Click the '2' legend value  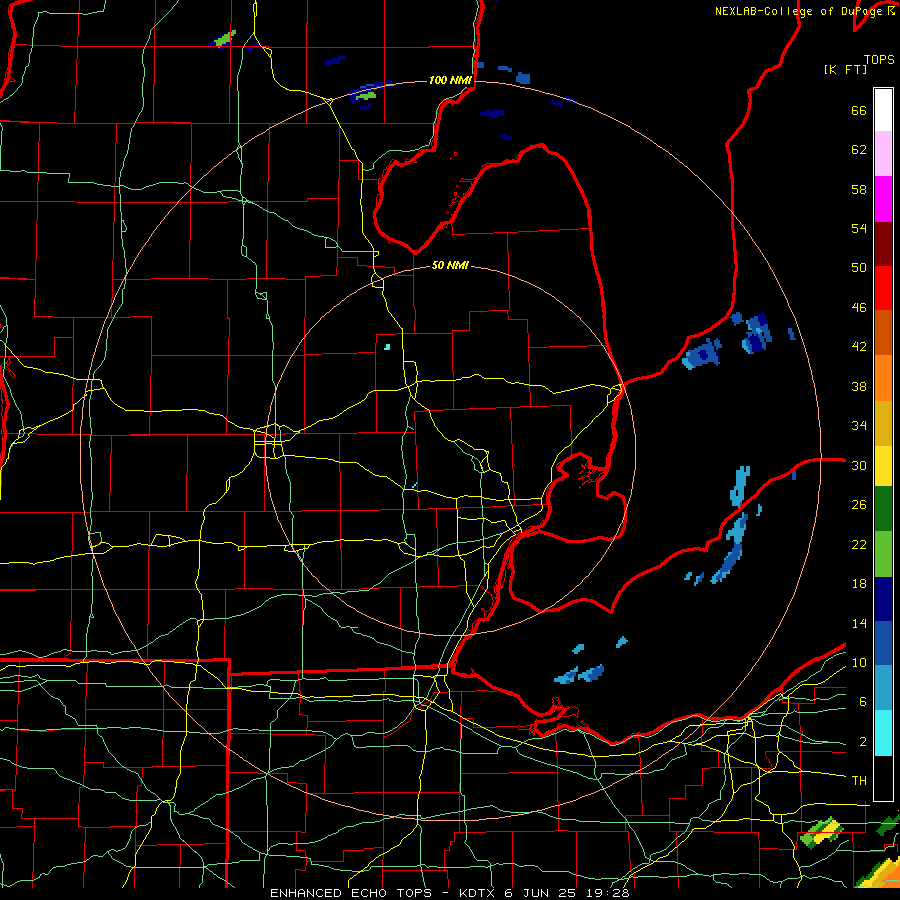863,742
